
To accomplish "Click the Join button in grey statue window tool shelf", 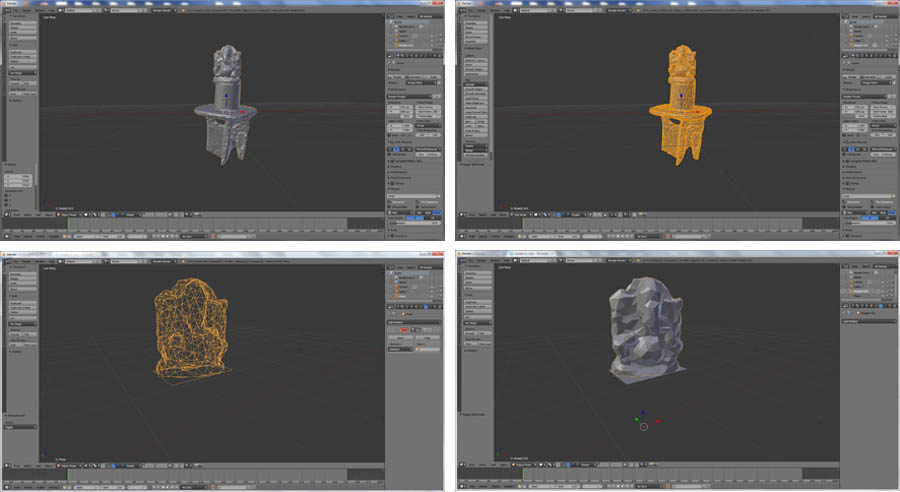I will [x=23, y=67].
